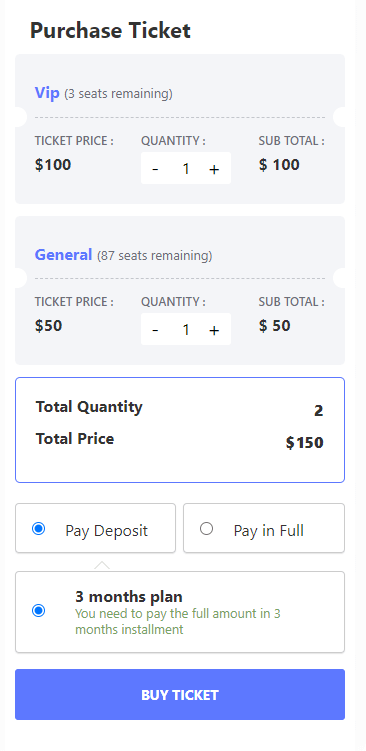366x751 pixels.
Task: Click the General sub total $ 50
Action: point(274,326)
